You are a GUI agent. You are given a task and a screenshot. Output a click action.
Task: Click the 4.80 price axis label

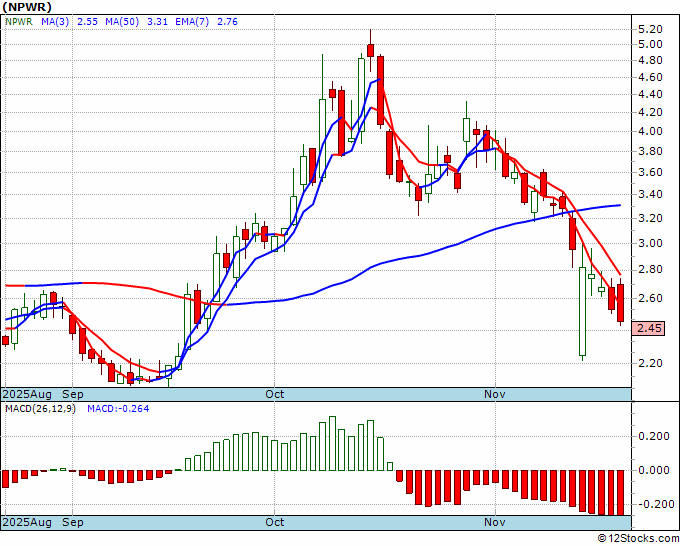650,60
